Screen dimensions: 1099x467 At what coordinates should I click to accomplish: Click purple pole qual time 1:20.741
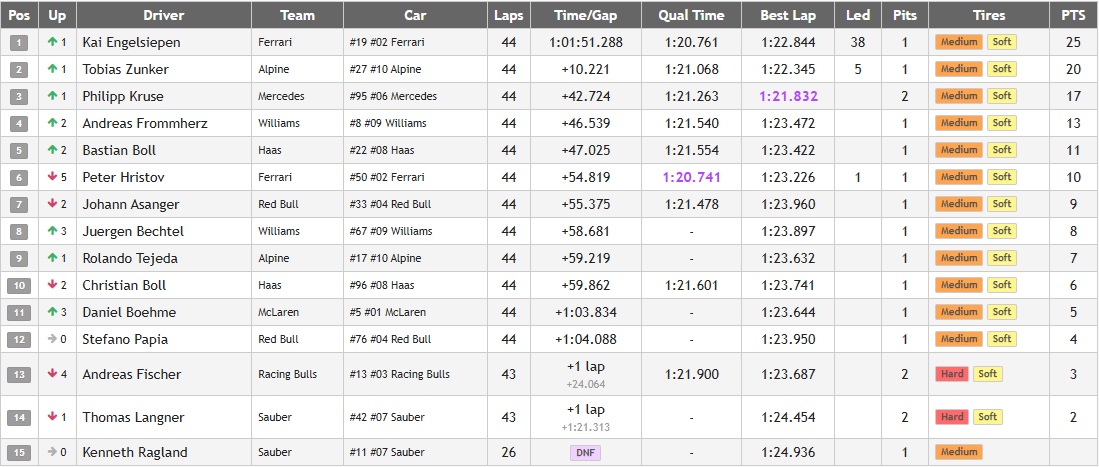691,177
